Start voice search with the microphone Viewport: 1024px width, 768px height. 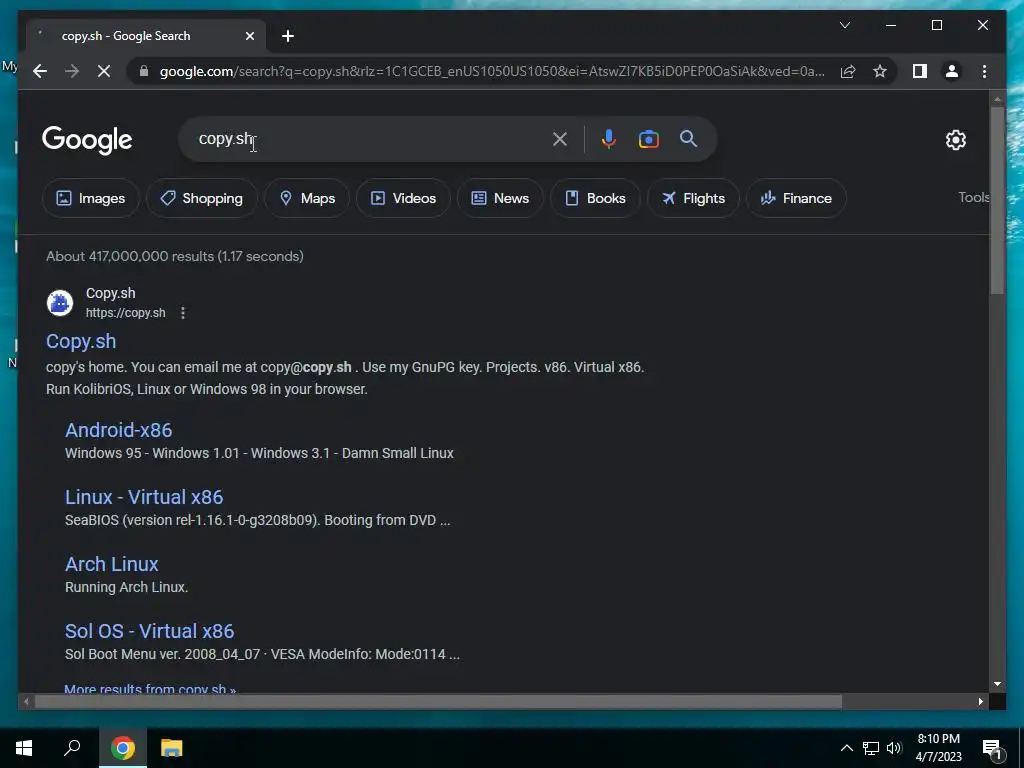click(x=609, y=139)
